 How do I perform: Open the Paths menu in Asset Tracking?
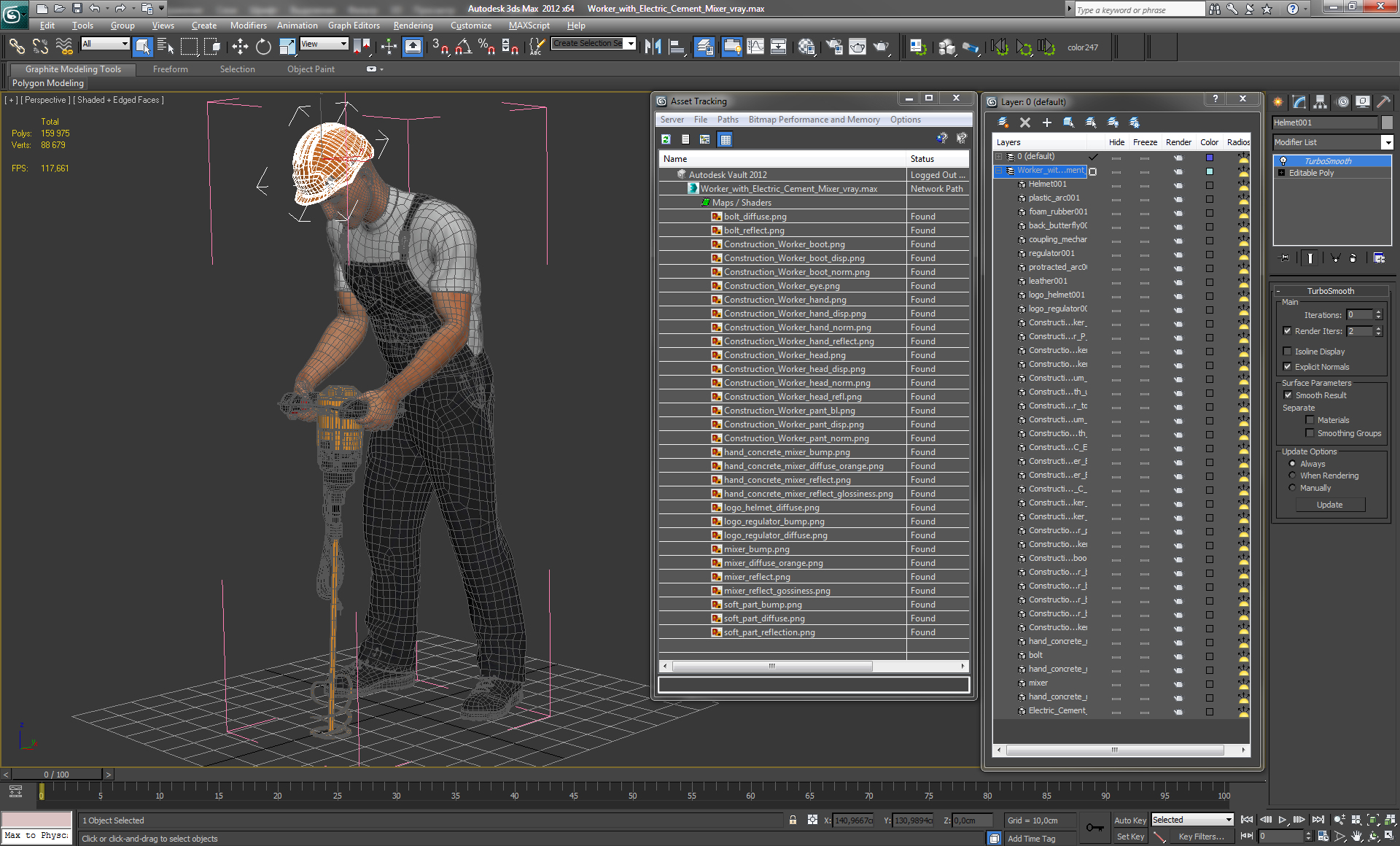click(726, 119)
